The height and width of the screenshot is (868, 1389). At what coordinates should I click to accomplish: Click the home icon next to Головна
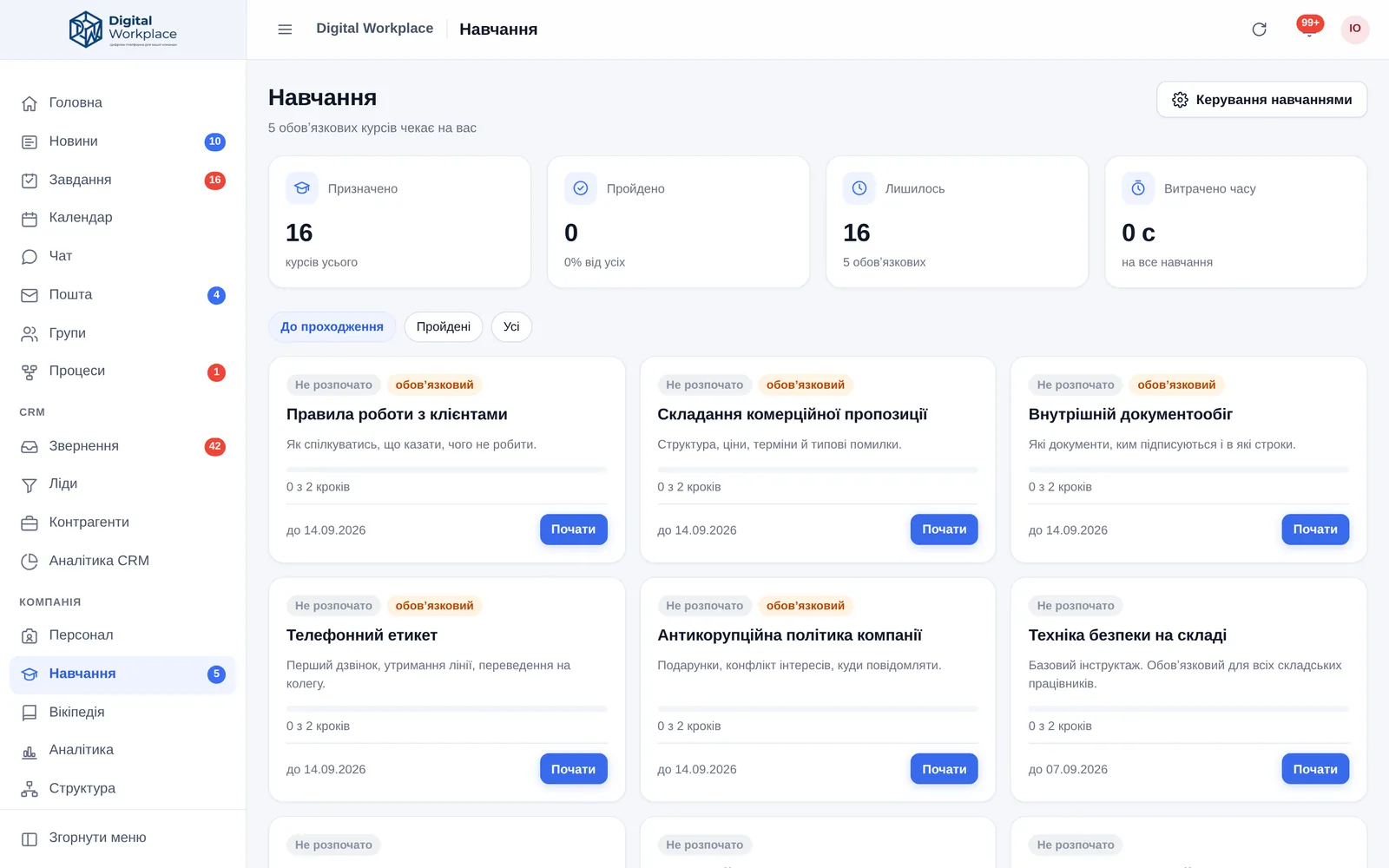coord(30,103)
